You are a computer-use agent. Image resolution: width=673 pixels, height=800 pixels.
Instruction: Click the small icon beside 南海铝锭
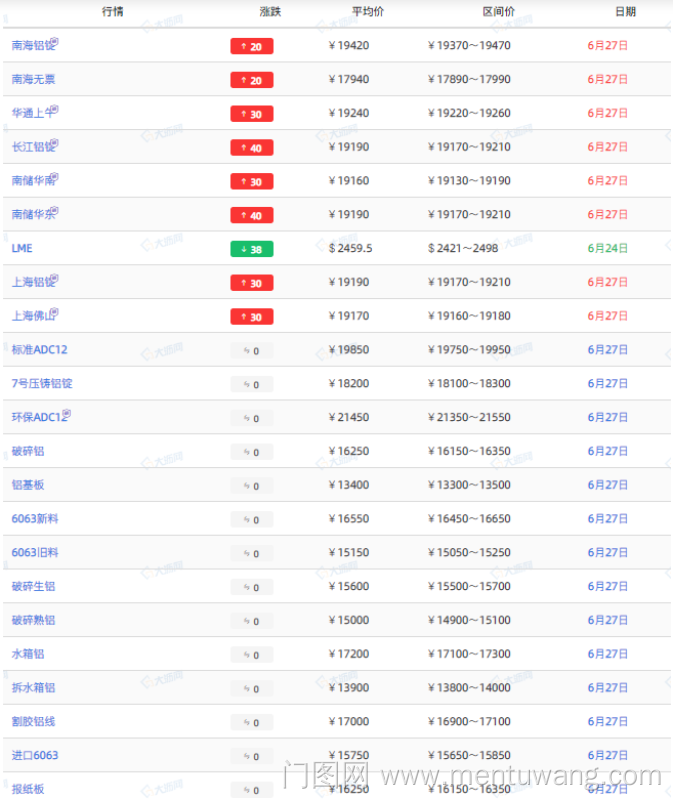point(55,42)
